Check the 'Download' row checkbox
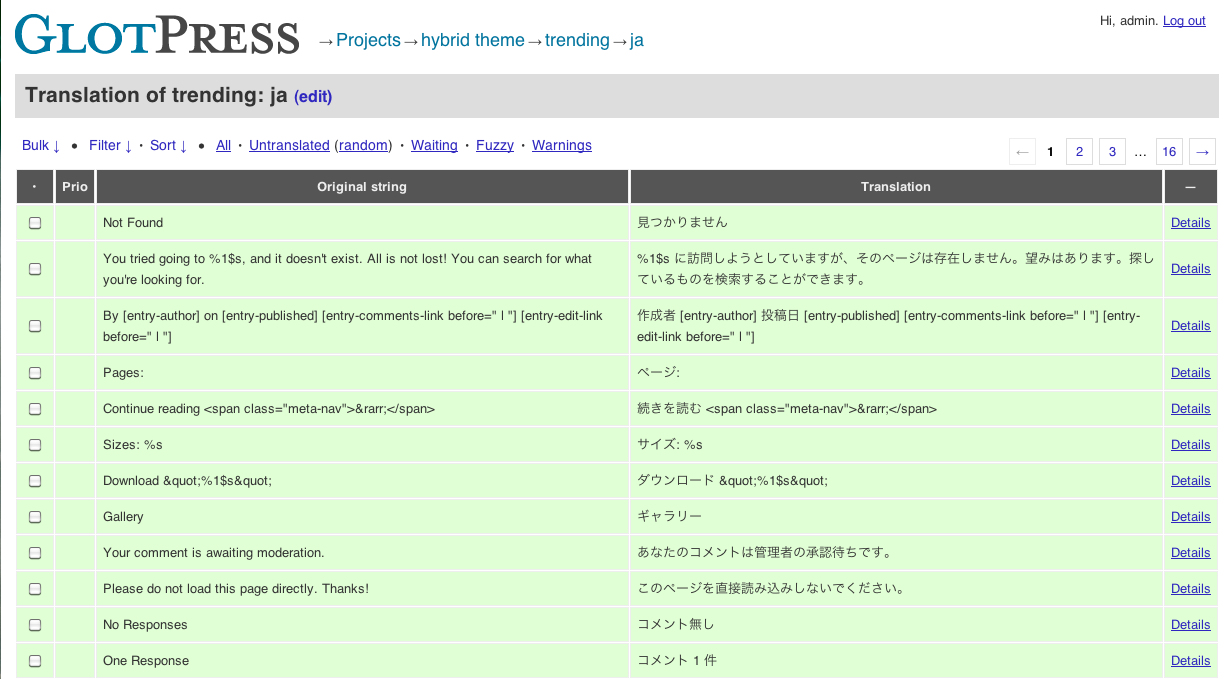The height and width of the screenshot is (679, 1225). pos(35,481)
